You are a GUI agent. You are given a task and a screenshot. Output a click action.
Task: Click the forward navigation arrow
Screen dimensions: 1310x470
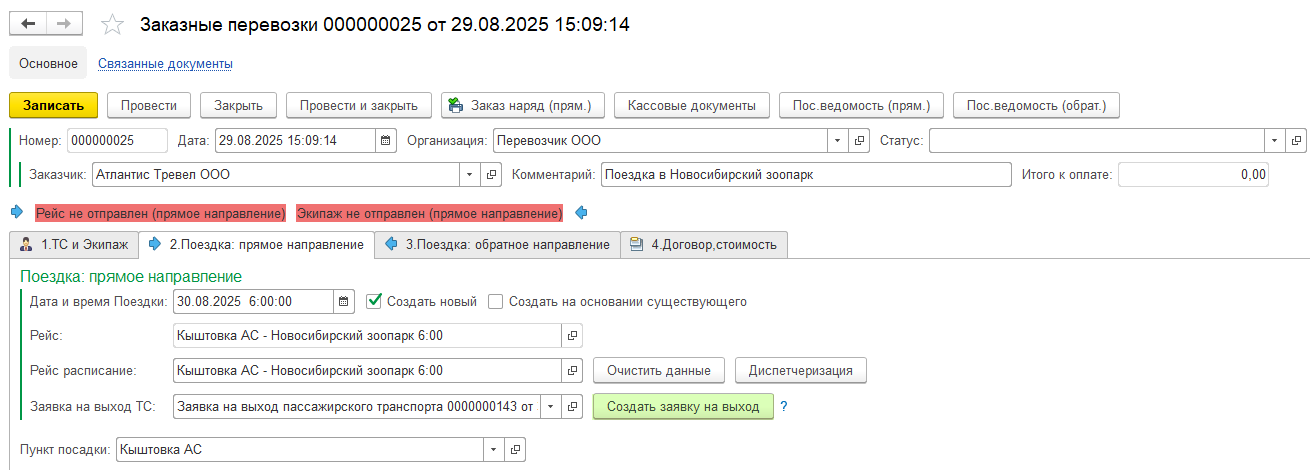(x=63, y=23)
